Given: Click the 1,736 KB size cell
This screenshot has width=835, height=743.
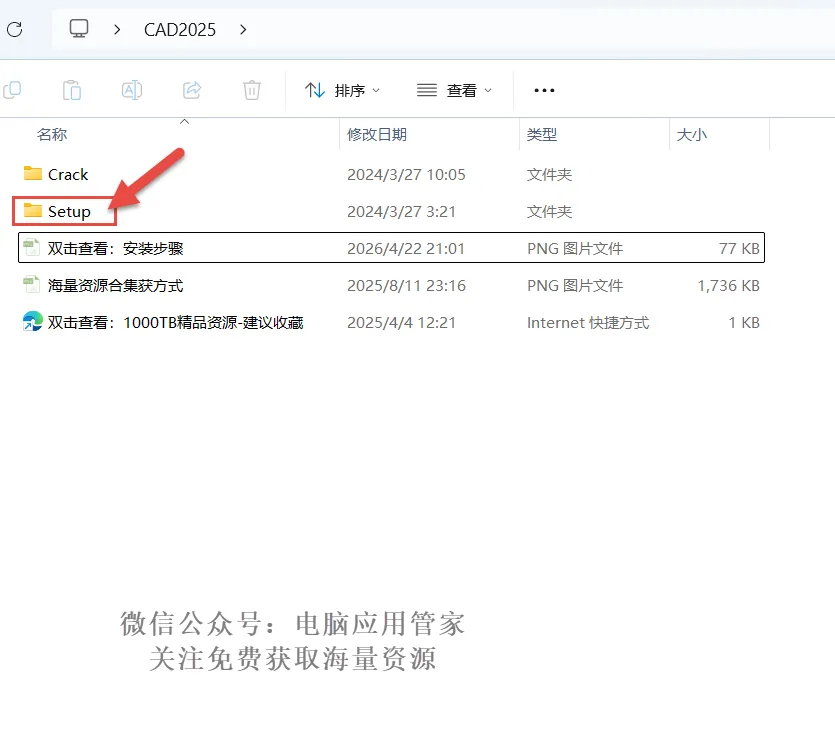Looking at the screenshot, I should pyautogui.click(x=728, y=286).
